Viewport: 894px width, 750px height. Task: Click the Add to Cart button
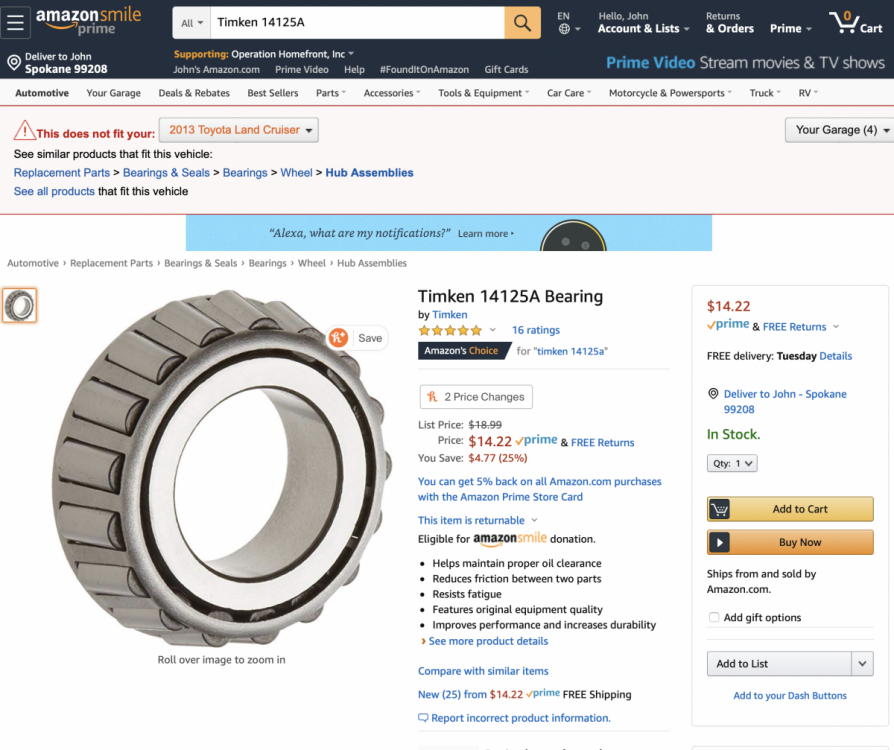(789, 509)
